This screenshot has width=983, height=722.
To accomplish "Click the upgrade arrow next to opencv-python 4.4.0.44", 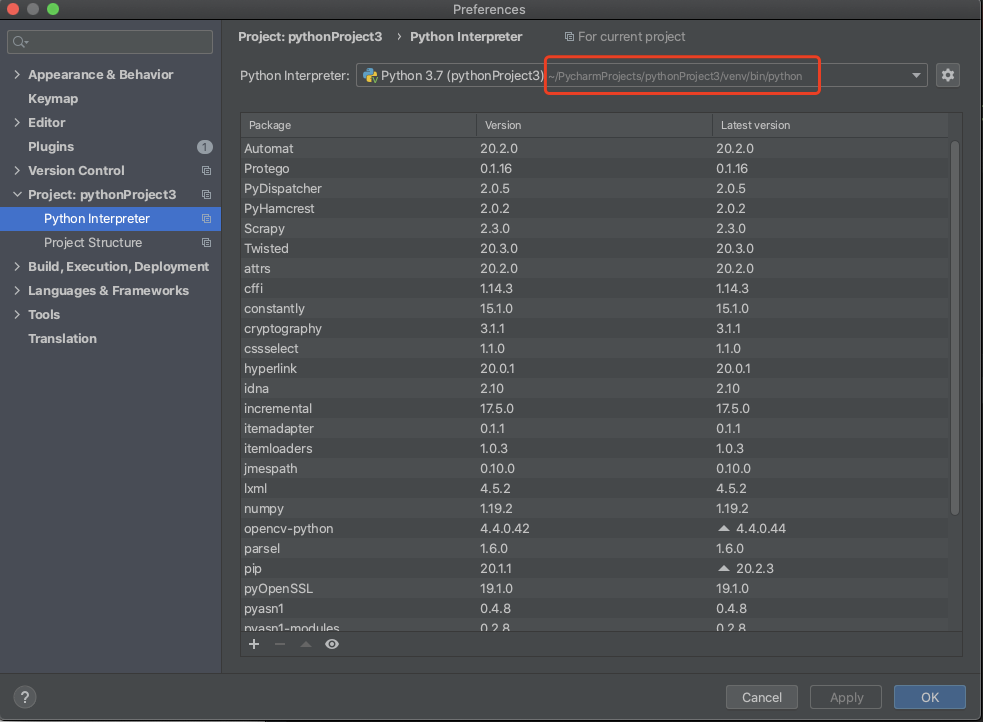I will pyautogui.click(x=723, y=528).
